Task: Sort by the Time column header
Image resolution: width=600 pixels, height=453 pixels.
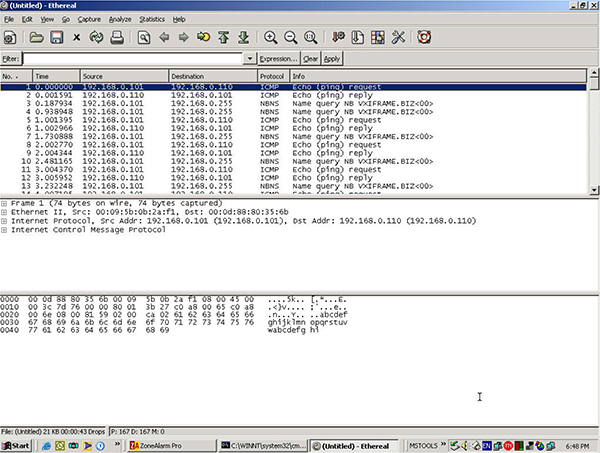Action: [56, 76]
